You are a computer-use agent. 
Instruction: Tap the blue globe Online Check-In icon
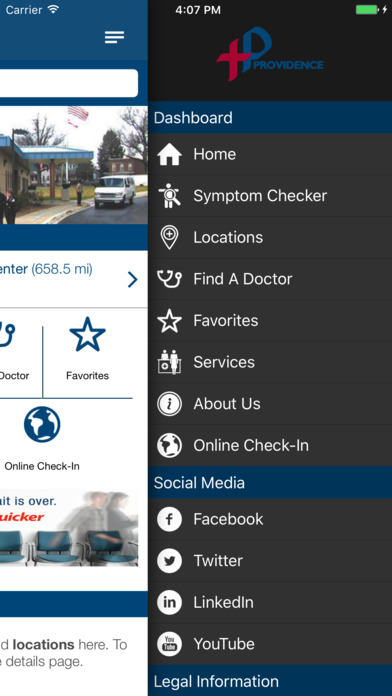tap(42, 424)
